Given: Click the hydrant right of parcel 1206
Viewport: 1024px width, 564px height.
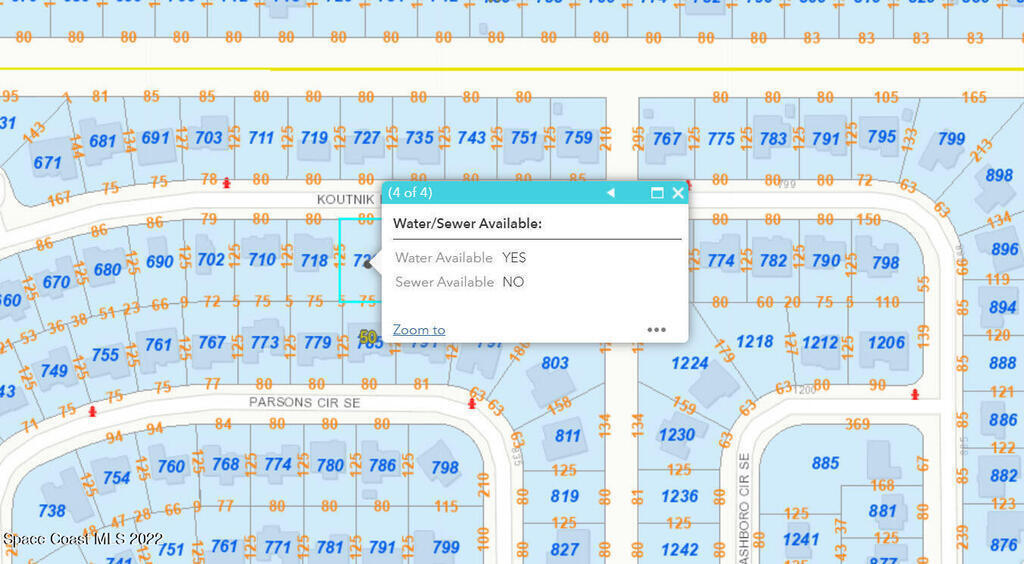Looking at the screenshot, I should pos(915,394).
